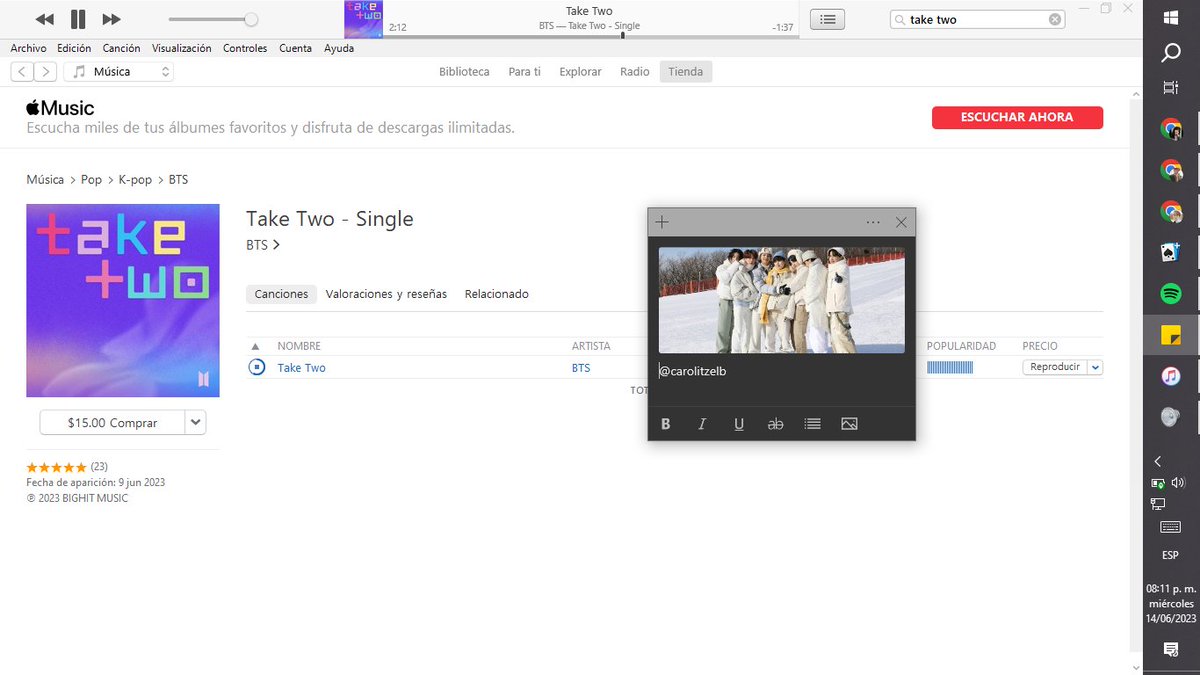Open the iTunes taskbar icon
The width and height of the screenshot is (1200, 675).
pyautogui.click(x=1170, y=376)
